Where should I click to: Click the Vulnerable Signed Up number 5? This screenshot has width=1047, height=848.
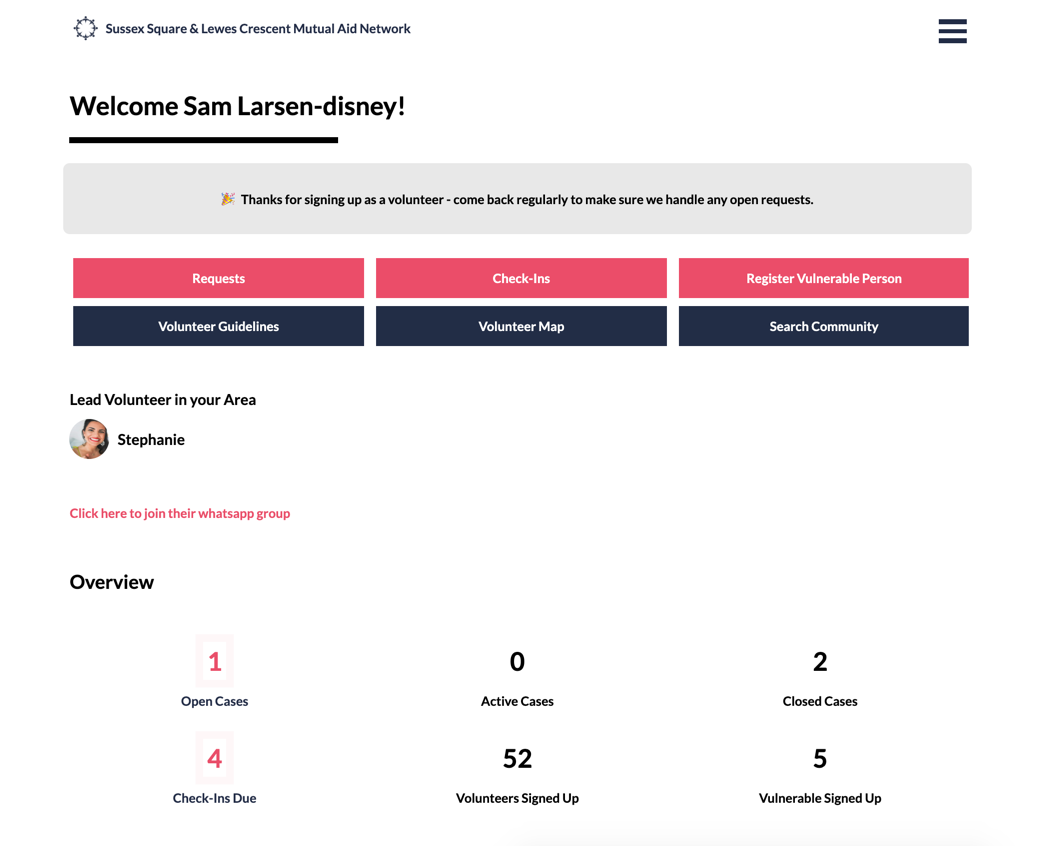pyautogui.click(x=820, y=758)
